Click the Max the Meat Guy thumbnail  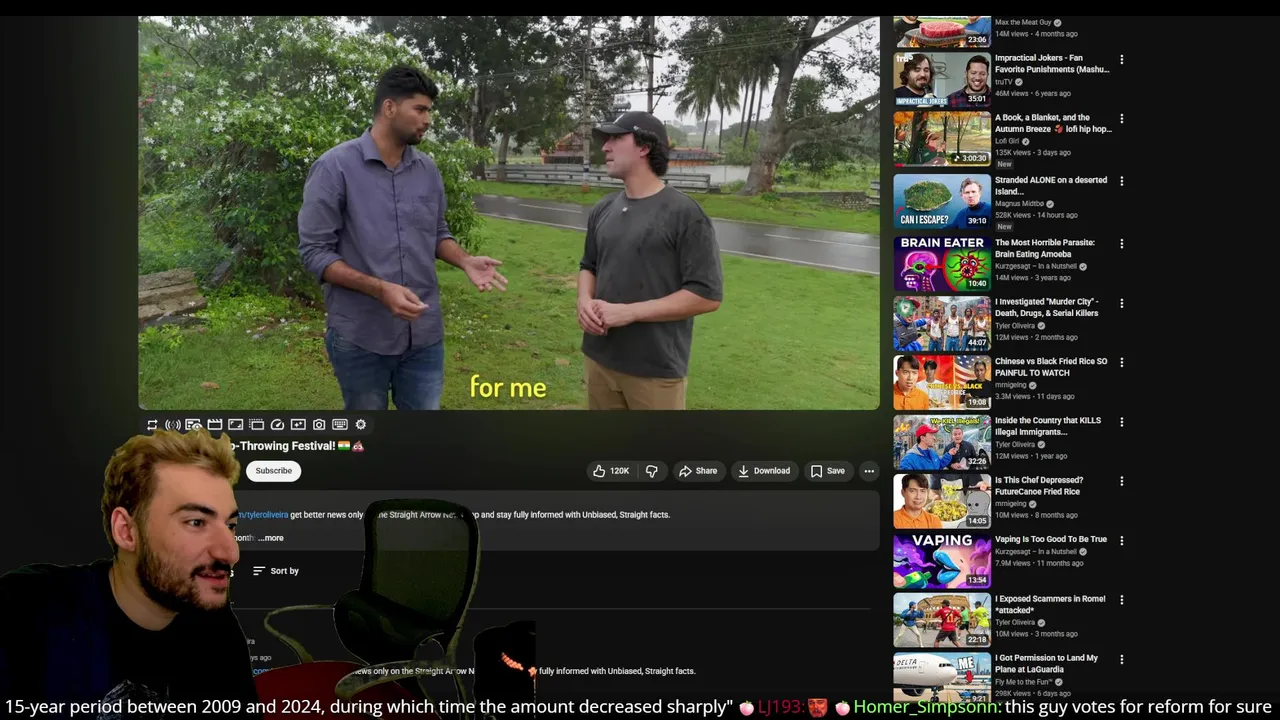pos(942,31)
